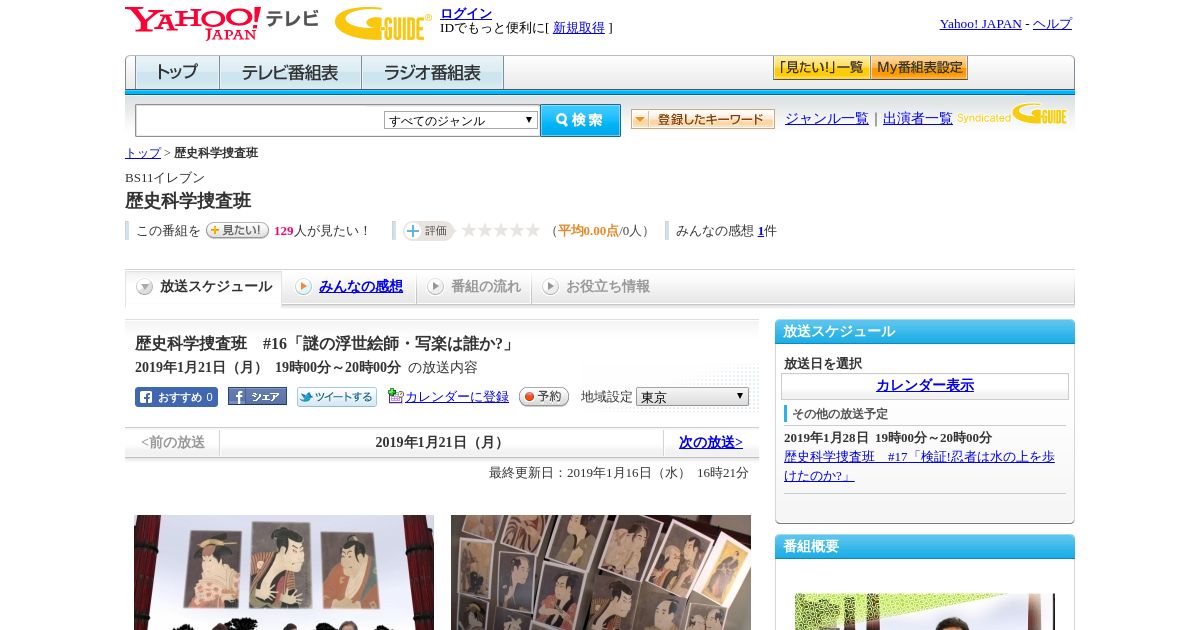Set rating with the fifth star
1200x630 pixels.
point(533,230)
